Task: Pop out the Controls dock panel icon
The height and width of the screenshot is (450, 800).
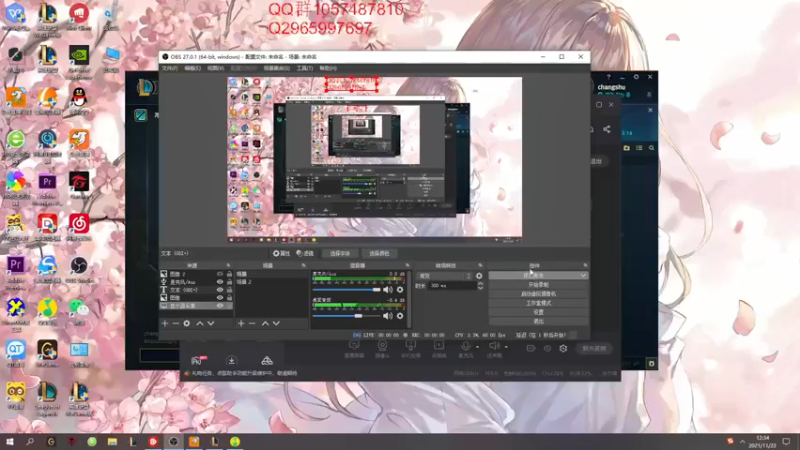Action: pyautogui.click(x=585, y=265)
